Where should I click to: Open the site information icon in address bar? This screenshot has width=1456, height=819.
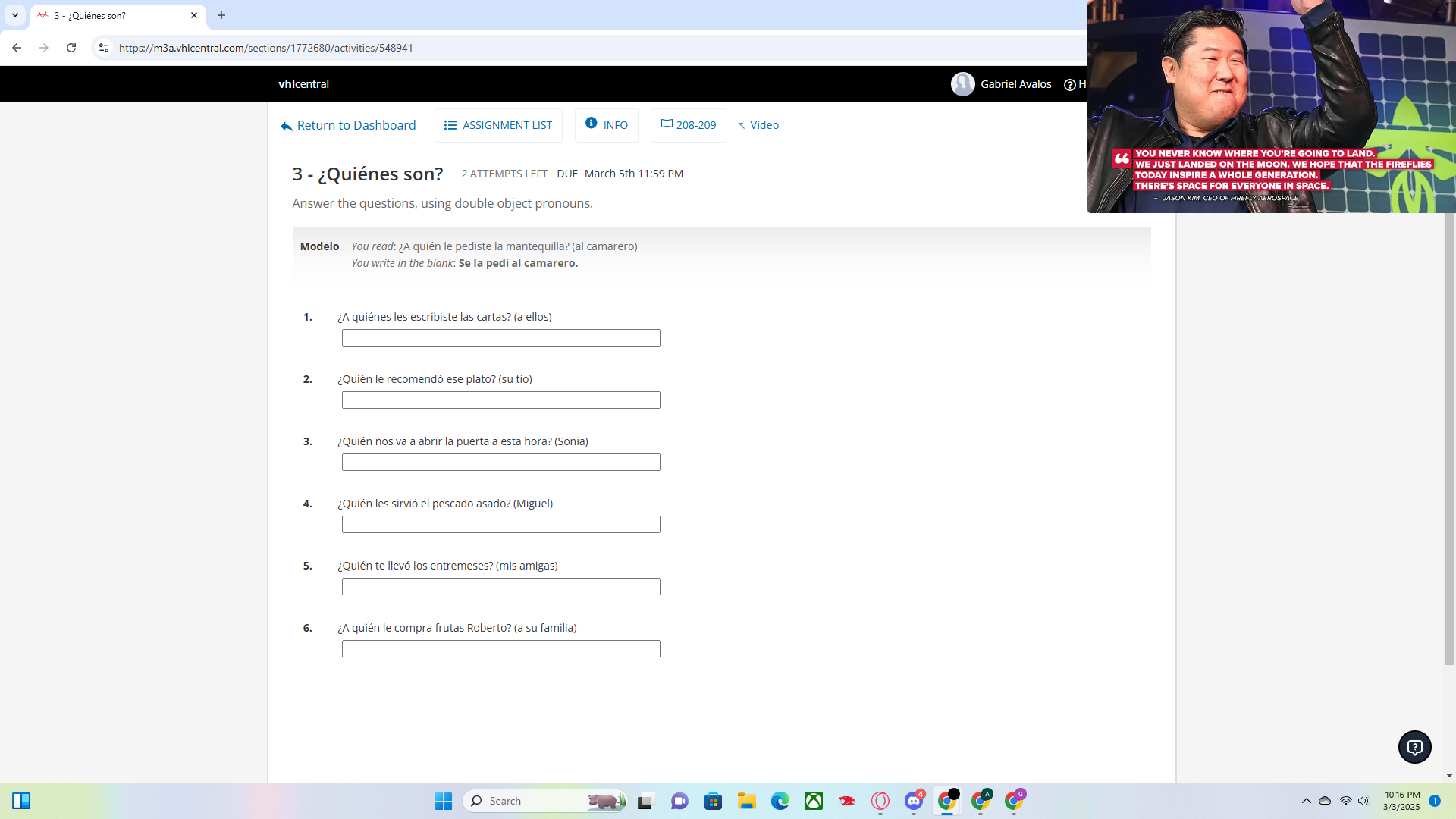pos(104,48)
